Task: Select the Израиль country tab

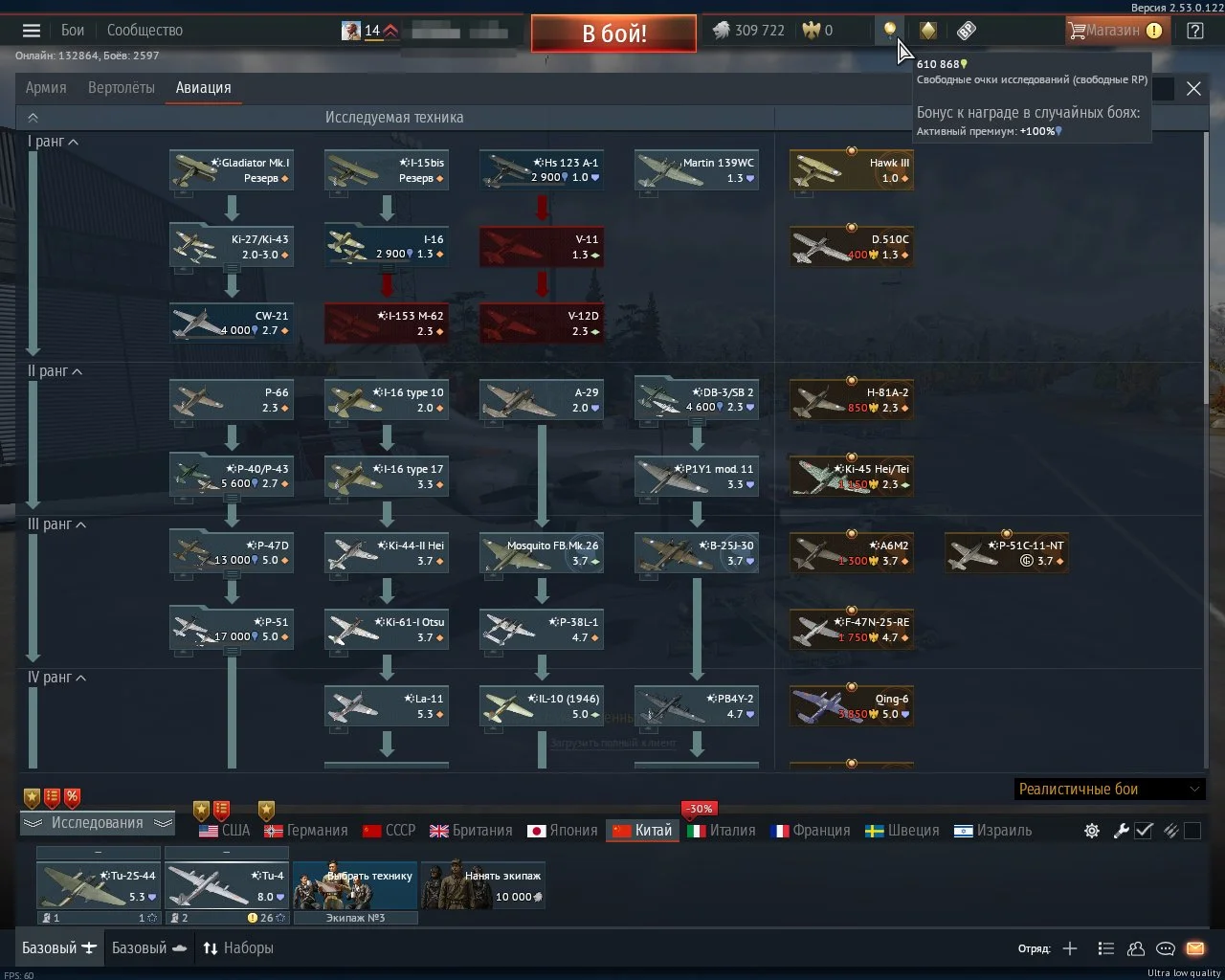Action: (993, 831)
